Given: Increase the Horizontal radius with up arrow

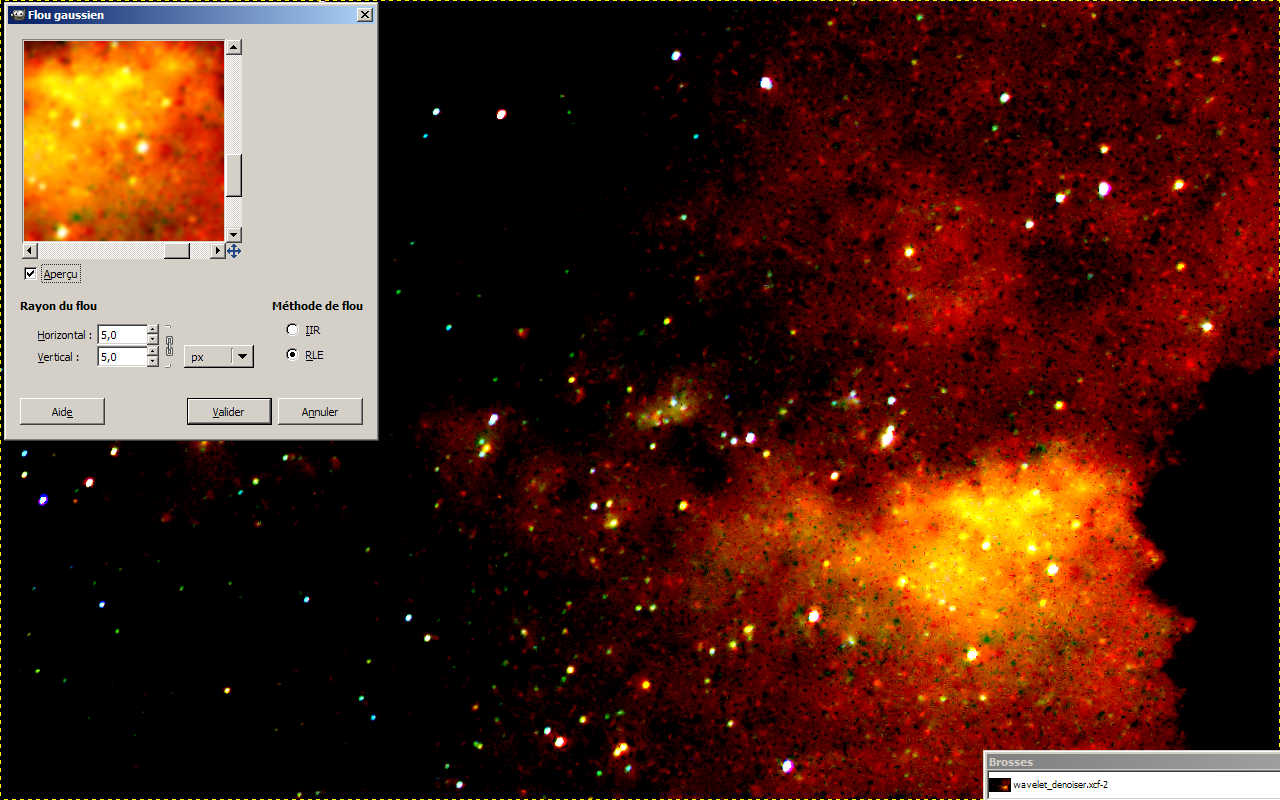Looking at the screenshot, I should (x=153, y=330).
